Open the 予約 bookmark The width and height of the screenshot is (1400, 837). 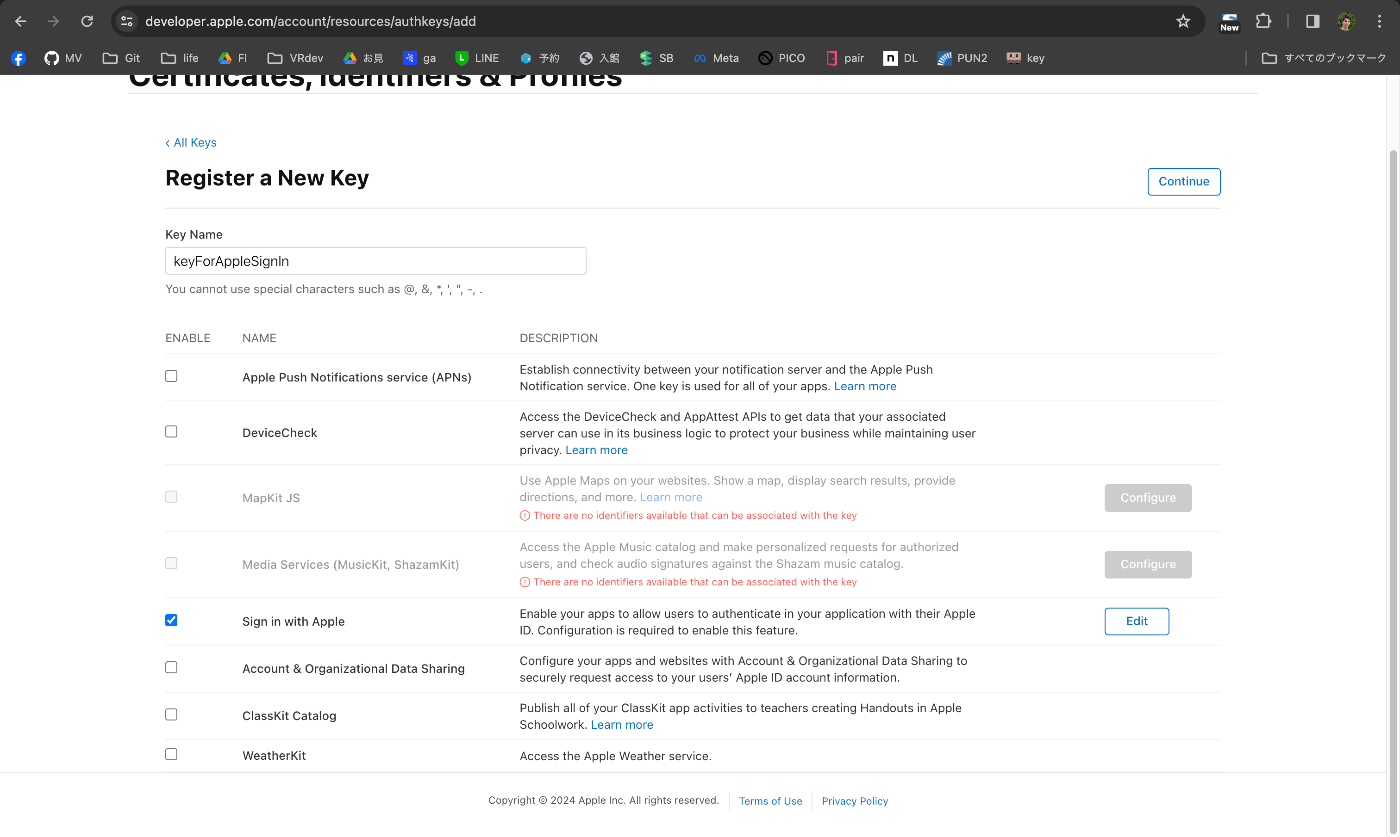[x=539, y=58]
